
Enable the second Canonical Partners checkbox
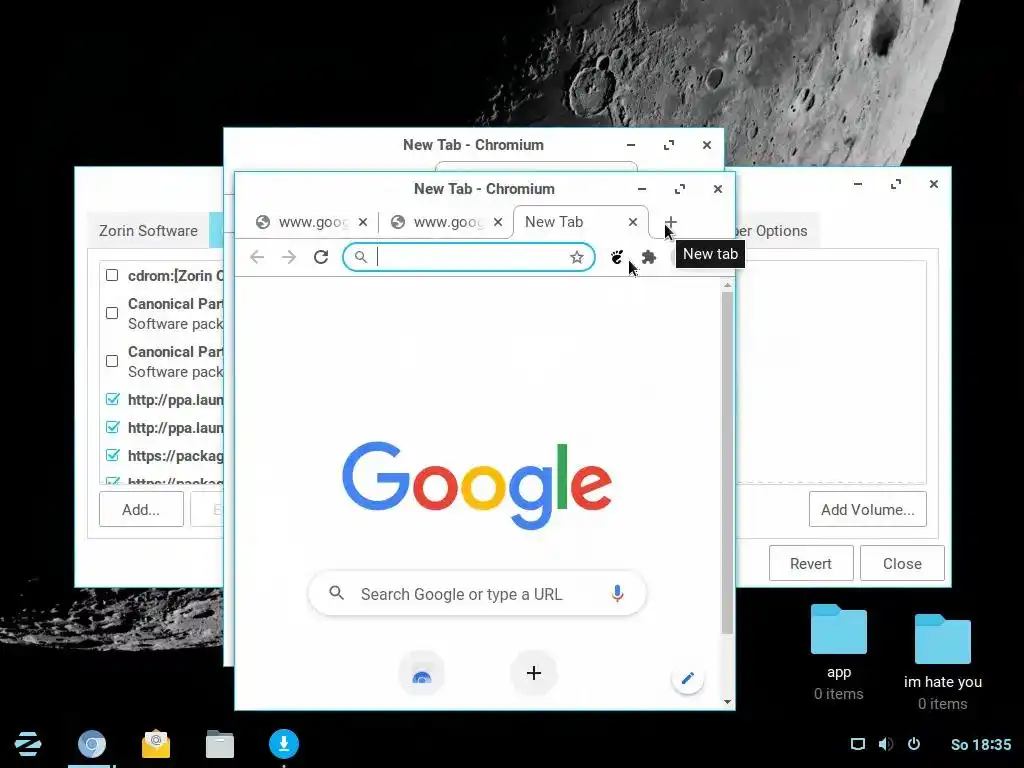click(x=112, y=361)
